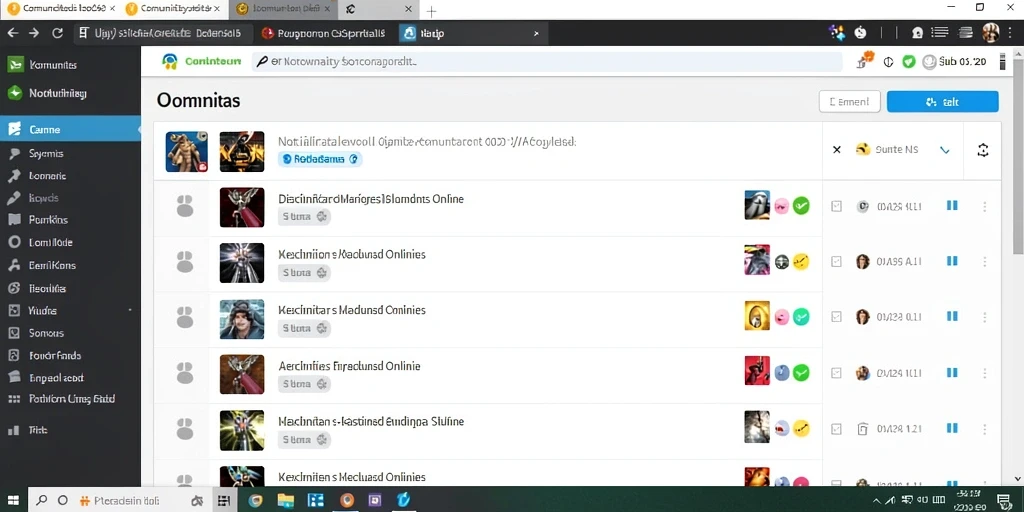The image size is (1024, 512).
Task: Click the Berni Kons sidebar icon
Action: tap(14, 265)
